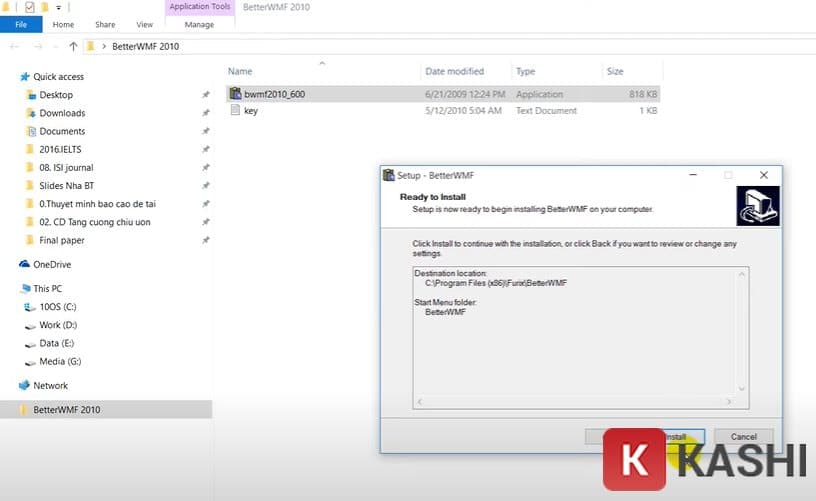Screen dimensions: 816x501
Task: Click the key text file icon
Action: pyautogui.click(x=235, y=110)
